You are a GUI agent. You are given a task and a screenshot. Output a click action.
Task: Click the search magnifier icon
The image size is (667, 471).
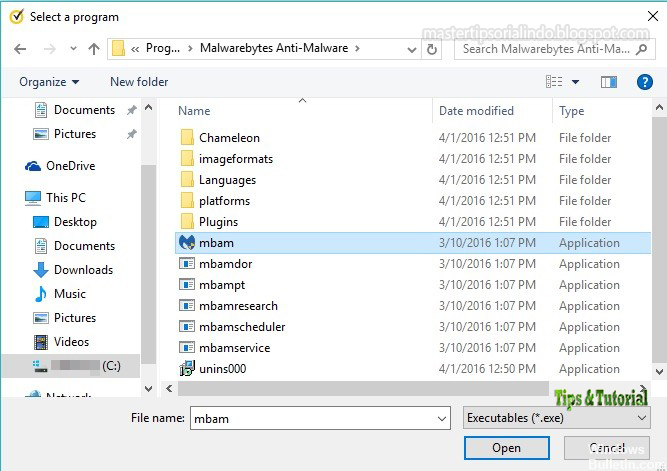641,49
